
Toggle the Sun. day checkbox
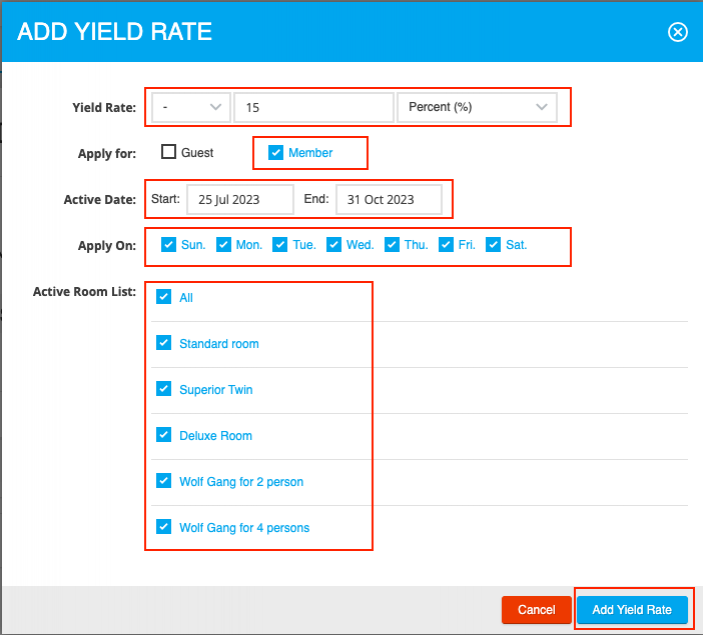click(169, 245)
